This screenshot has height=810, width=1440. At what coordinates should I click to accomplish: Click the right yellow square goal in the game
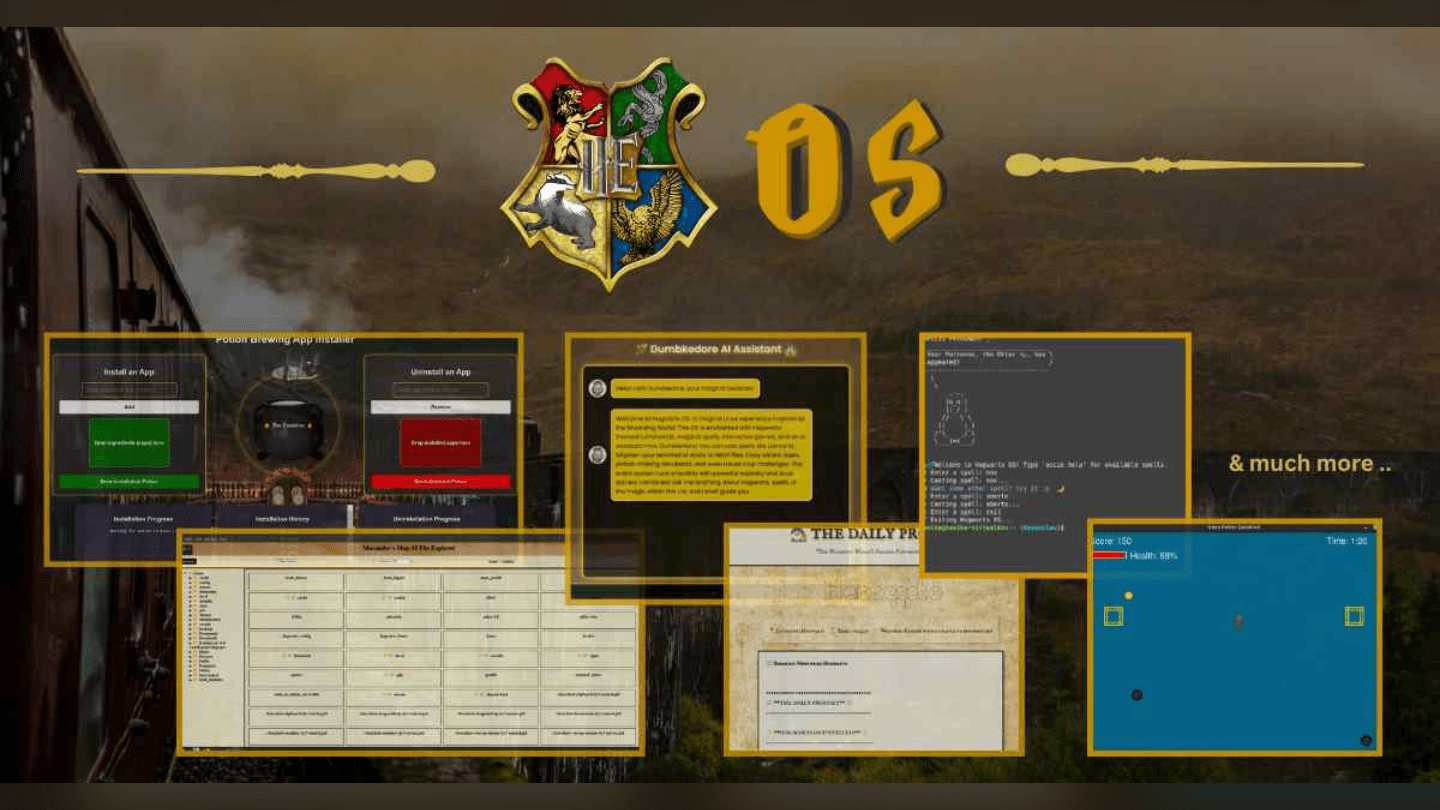point(1354,616)
